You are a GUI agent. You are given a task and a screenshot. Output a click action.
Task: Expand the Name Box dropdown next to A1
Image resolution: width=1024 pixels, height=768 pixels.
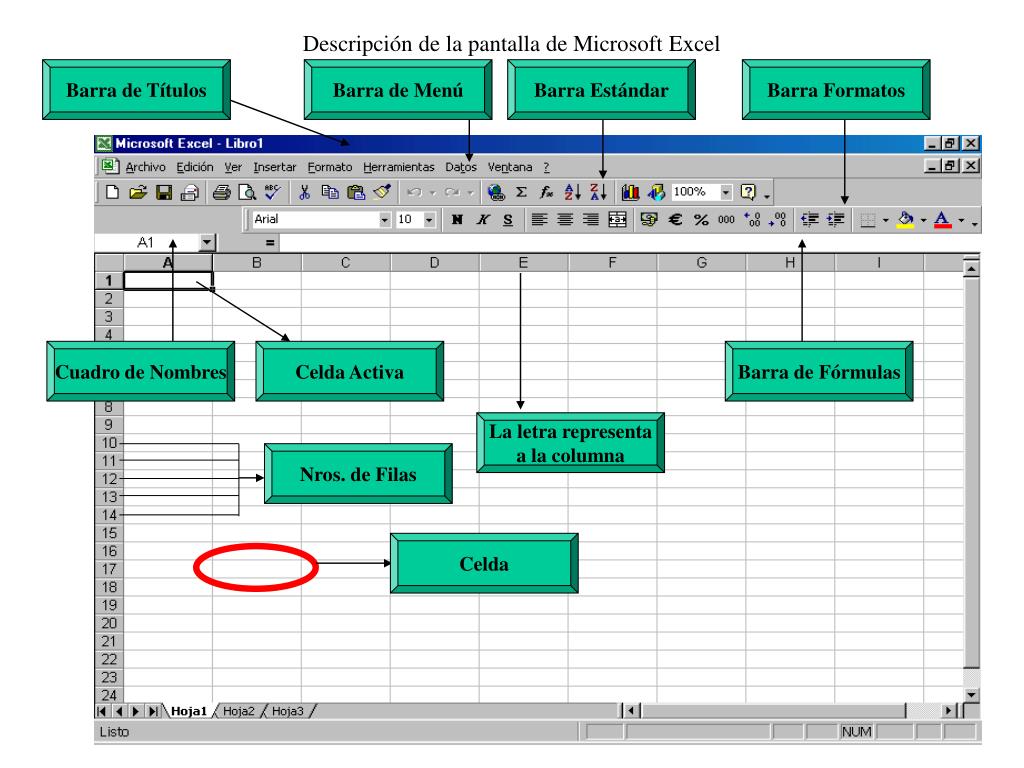click(x=206, y=242)
